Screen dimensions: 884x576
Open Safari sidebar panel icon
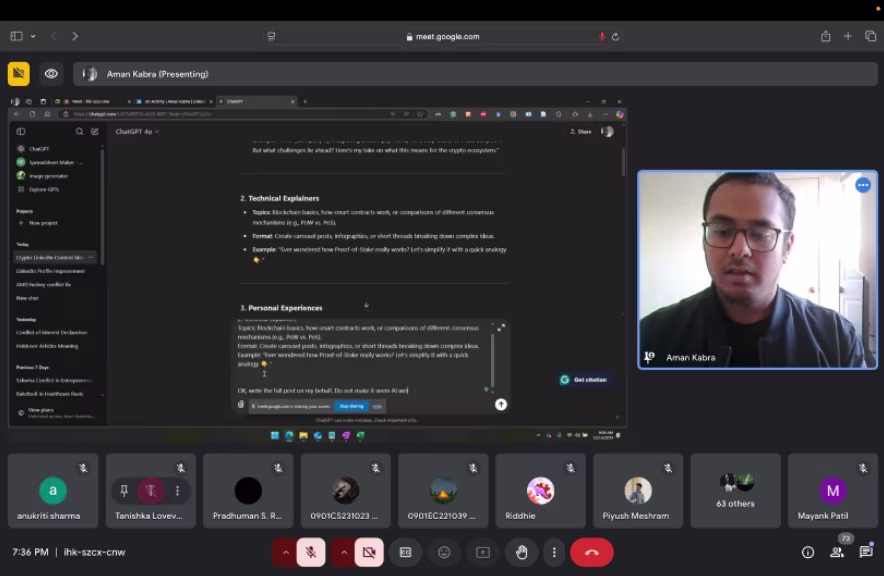point(16,36)
